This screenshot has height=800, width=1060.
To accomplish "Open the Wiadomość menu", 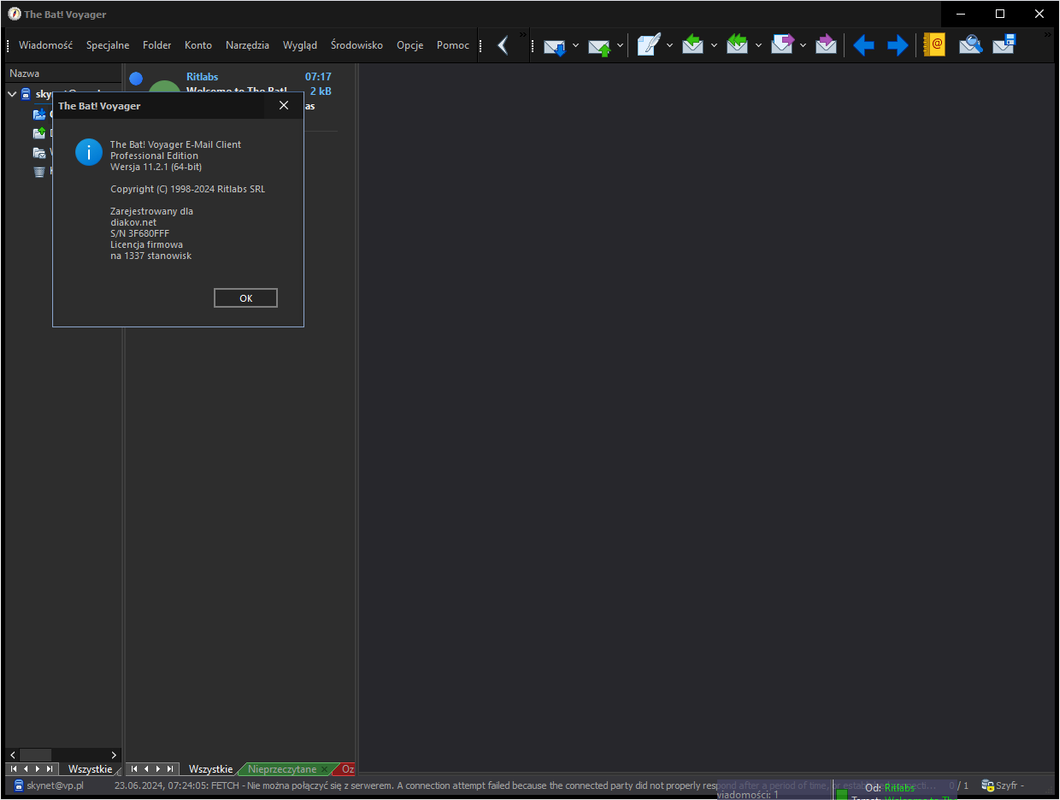I will tap(45, 45).
